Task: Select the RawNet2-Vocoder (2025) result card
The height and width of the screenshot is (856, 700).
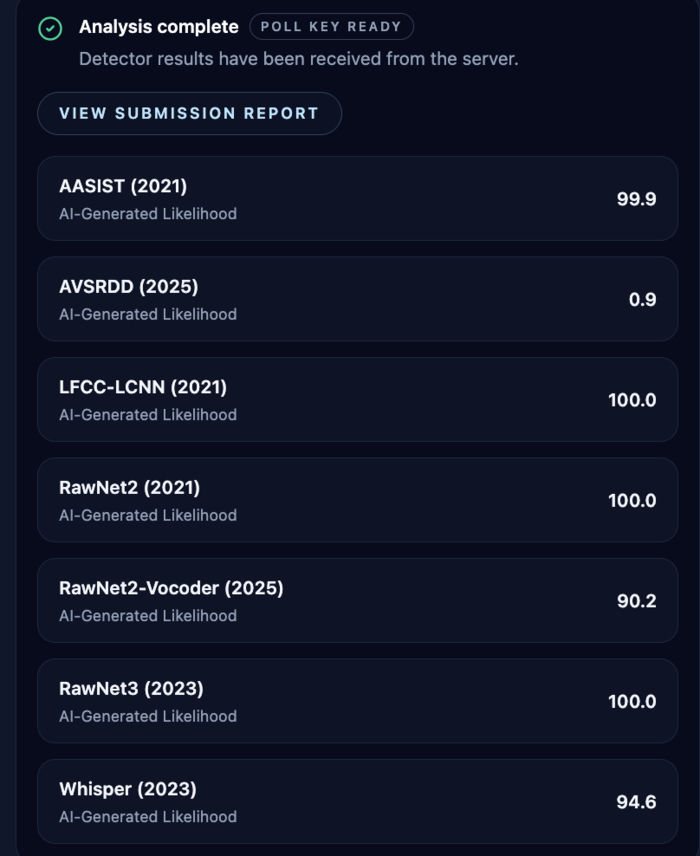Action: (358, 599)
